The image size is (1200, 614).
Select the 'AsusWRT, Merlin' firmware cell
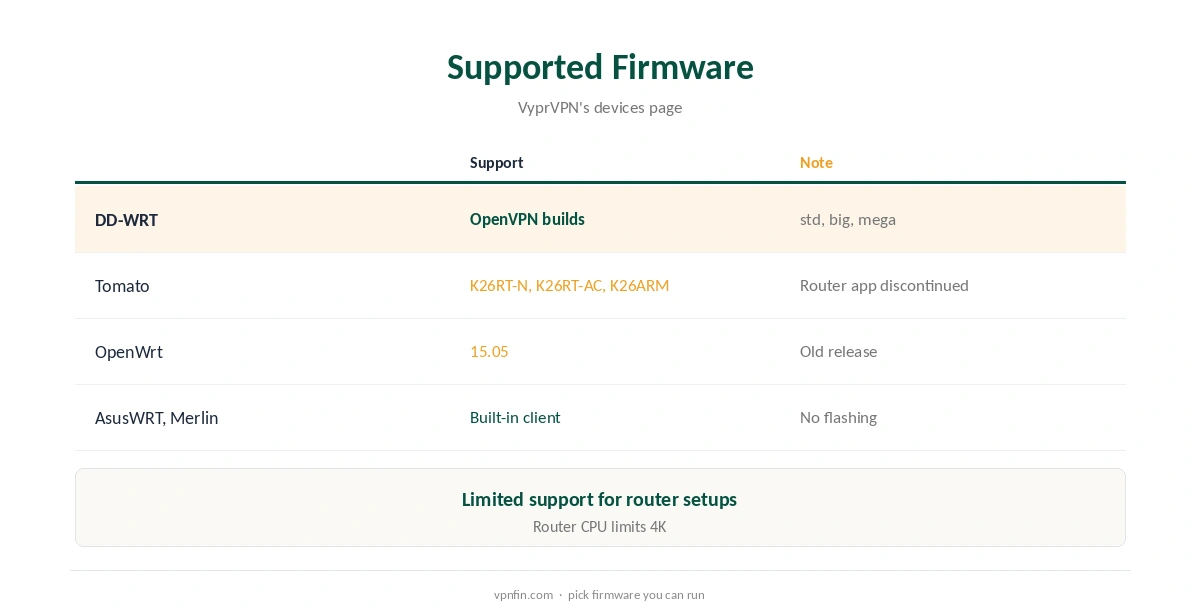156,418
